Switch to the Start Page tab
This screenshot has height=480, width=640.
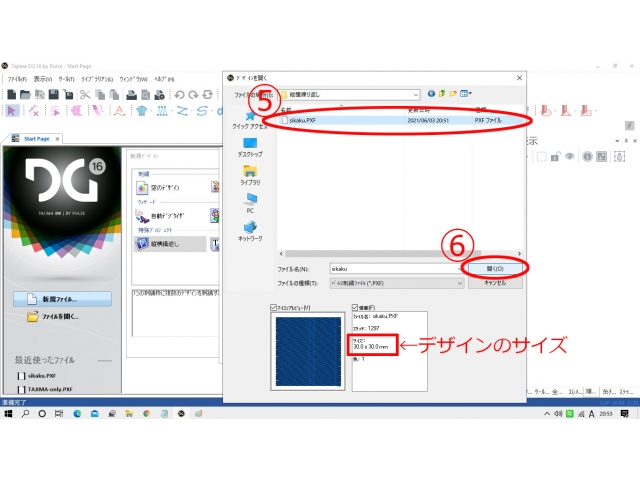point(36,139)
